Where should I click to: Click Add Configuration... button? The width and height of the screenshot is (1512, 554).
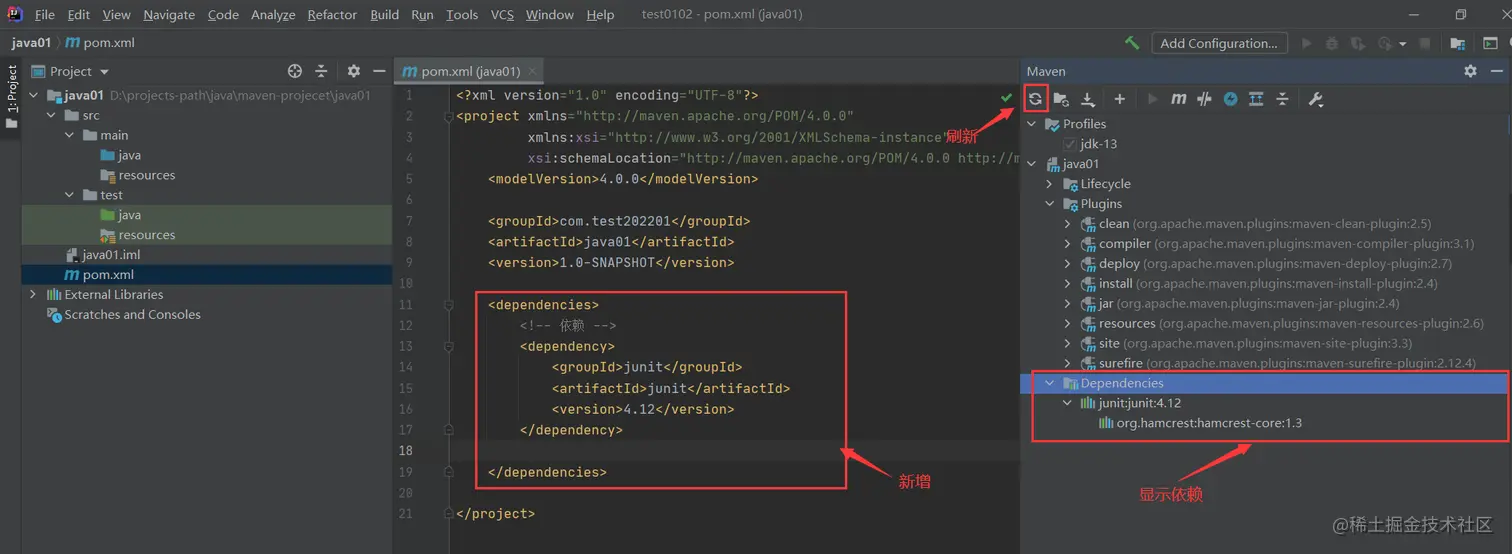coord(1219,43)
